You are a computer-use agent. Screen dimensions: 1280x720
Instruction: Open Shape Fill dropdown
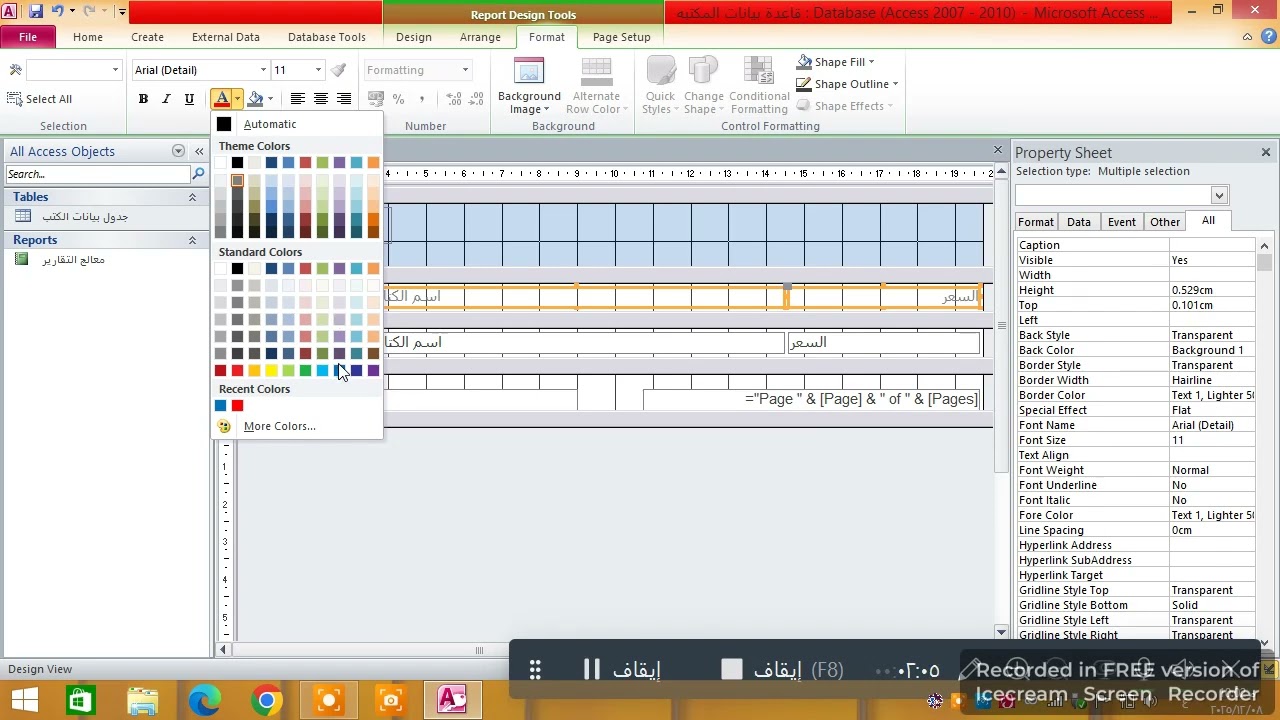[836, 62]
